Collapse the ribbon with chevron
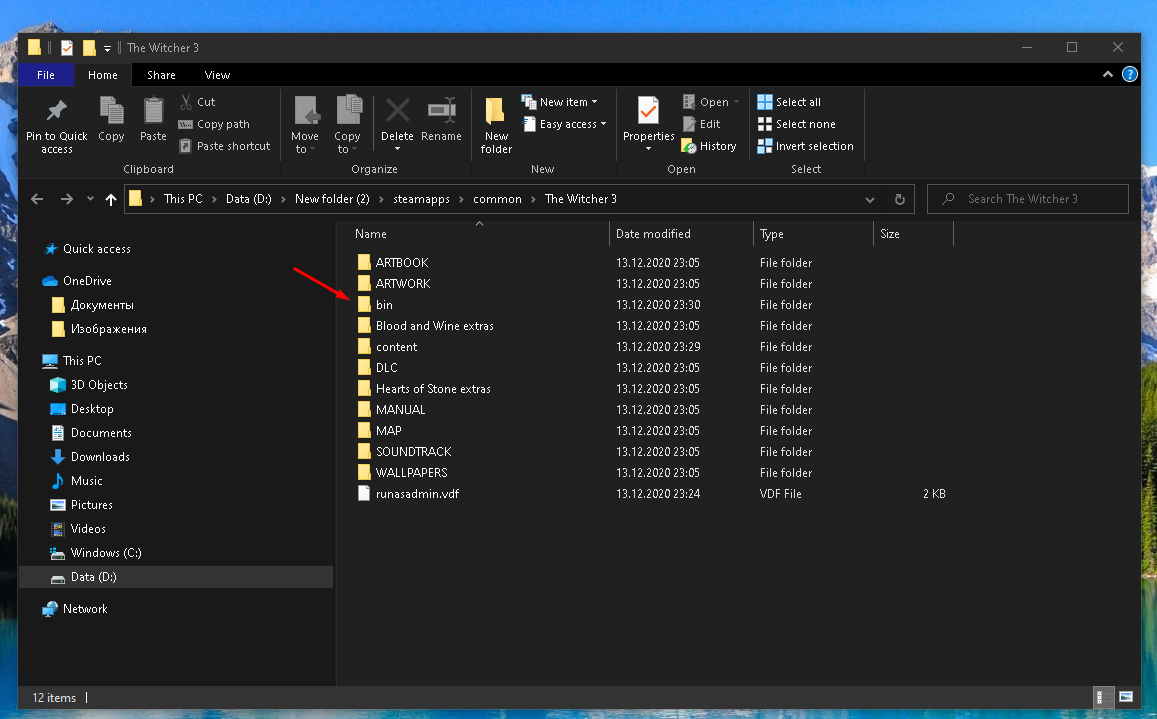This screenshot has height=719, width=1157. coord(1108,75)
